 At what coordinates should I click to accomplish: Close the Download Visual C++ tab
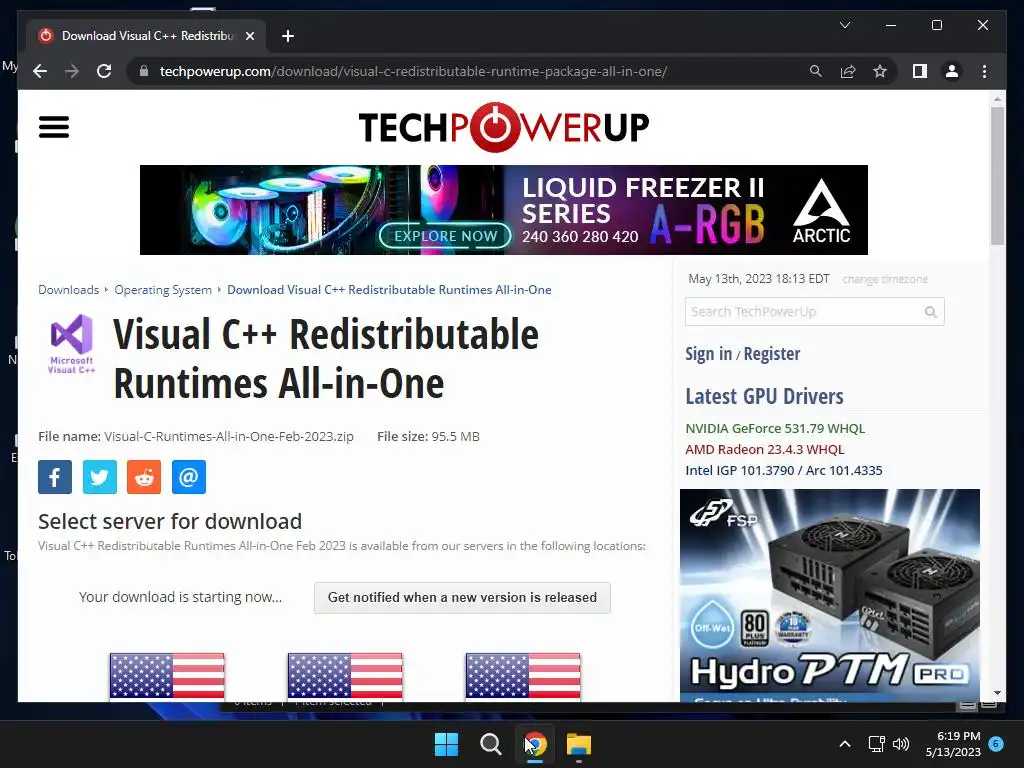pyautogui.click(x=249, y=36)
